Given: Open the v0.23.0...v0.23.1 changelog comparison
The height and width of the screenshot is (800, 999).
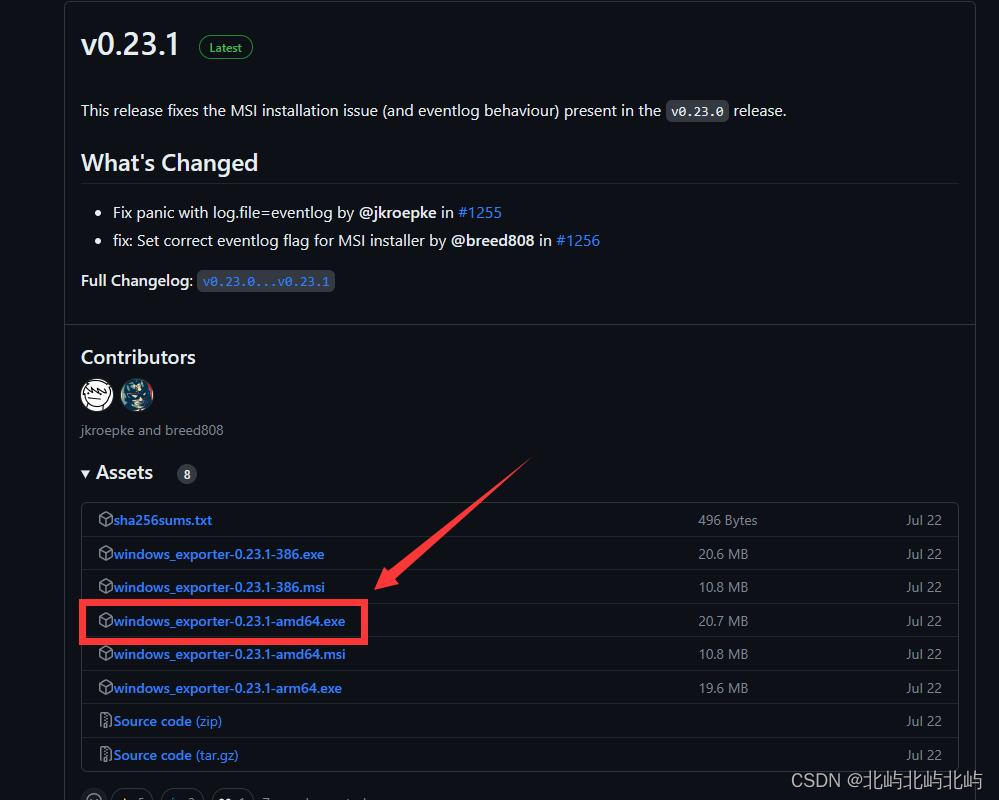Looking at the screenshot, I should coord(266,281).
